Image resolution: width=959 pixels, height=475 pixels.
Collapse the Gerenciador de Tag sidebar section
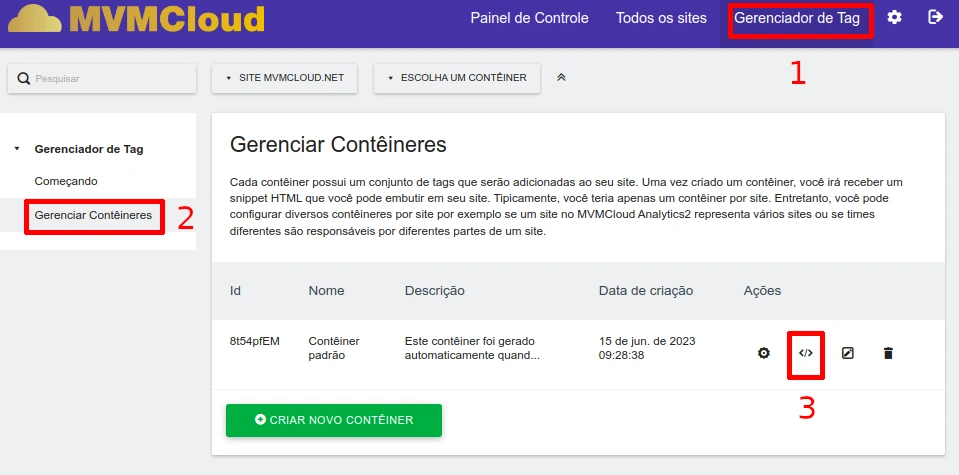click(17, 150)
